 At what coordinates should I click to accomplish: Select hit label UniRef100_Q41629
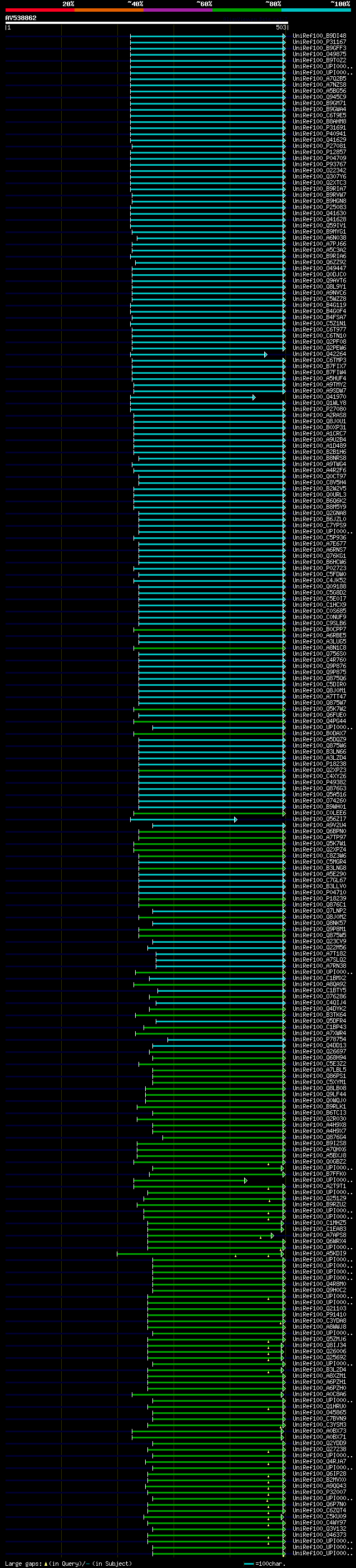click(319, 140)
